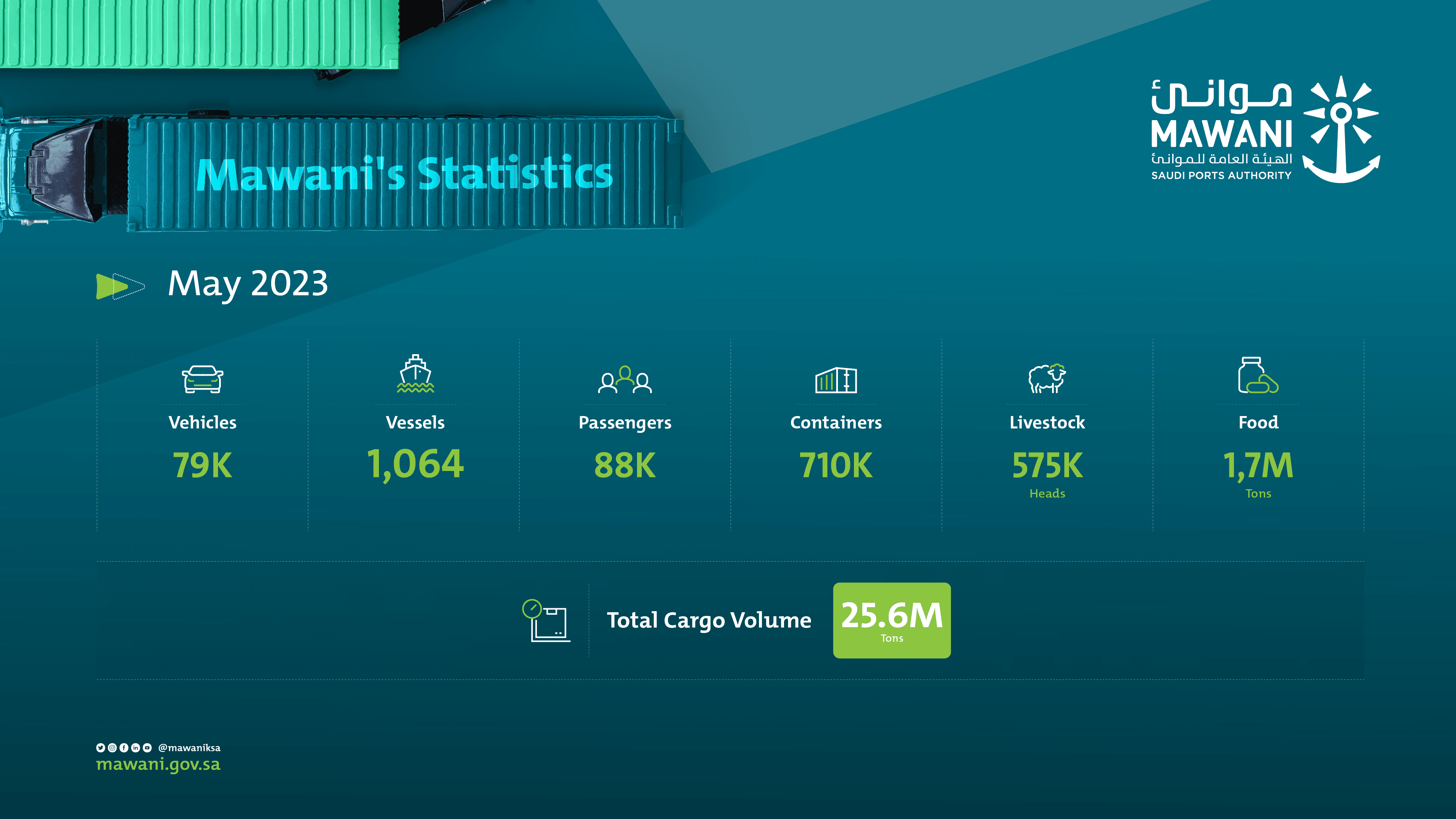Click the car icon above Vehicles

click(x=202, y=379)
